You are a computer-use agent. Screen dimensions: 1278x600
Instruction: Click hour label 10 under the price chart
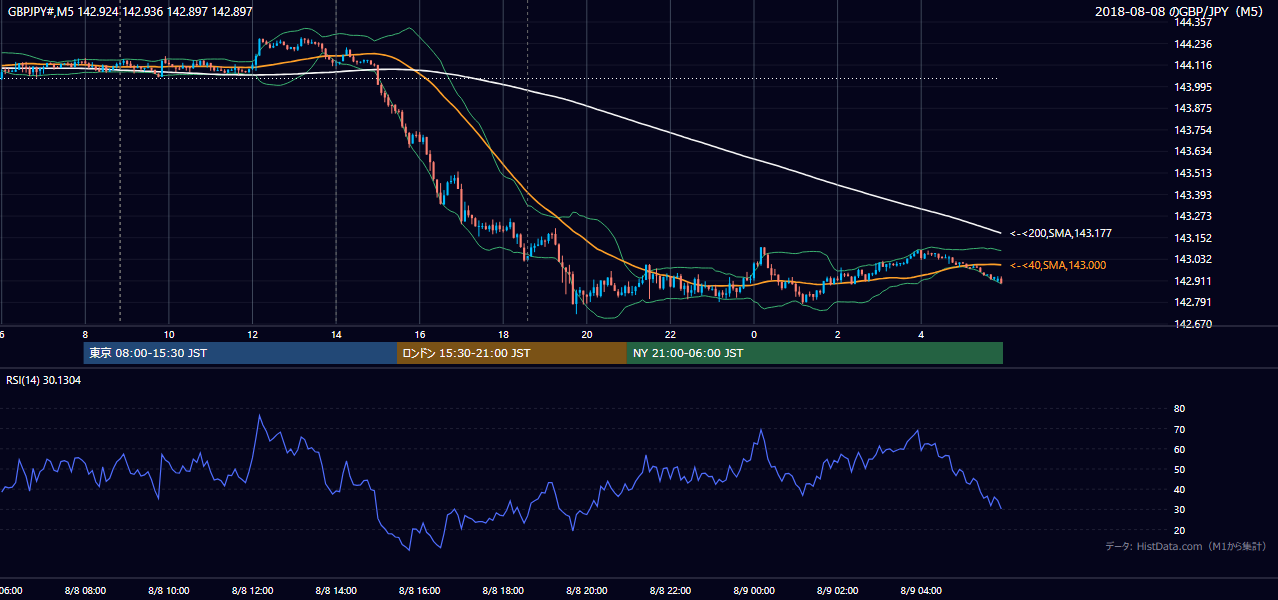tap(169, 334)
